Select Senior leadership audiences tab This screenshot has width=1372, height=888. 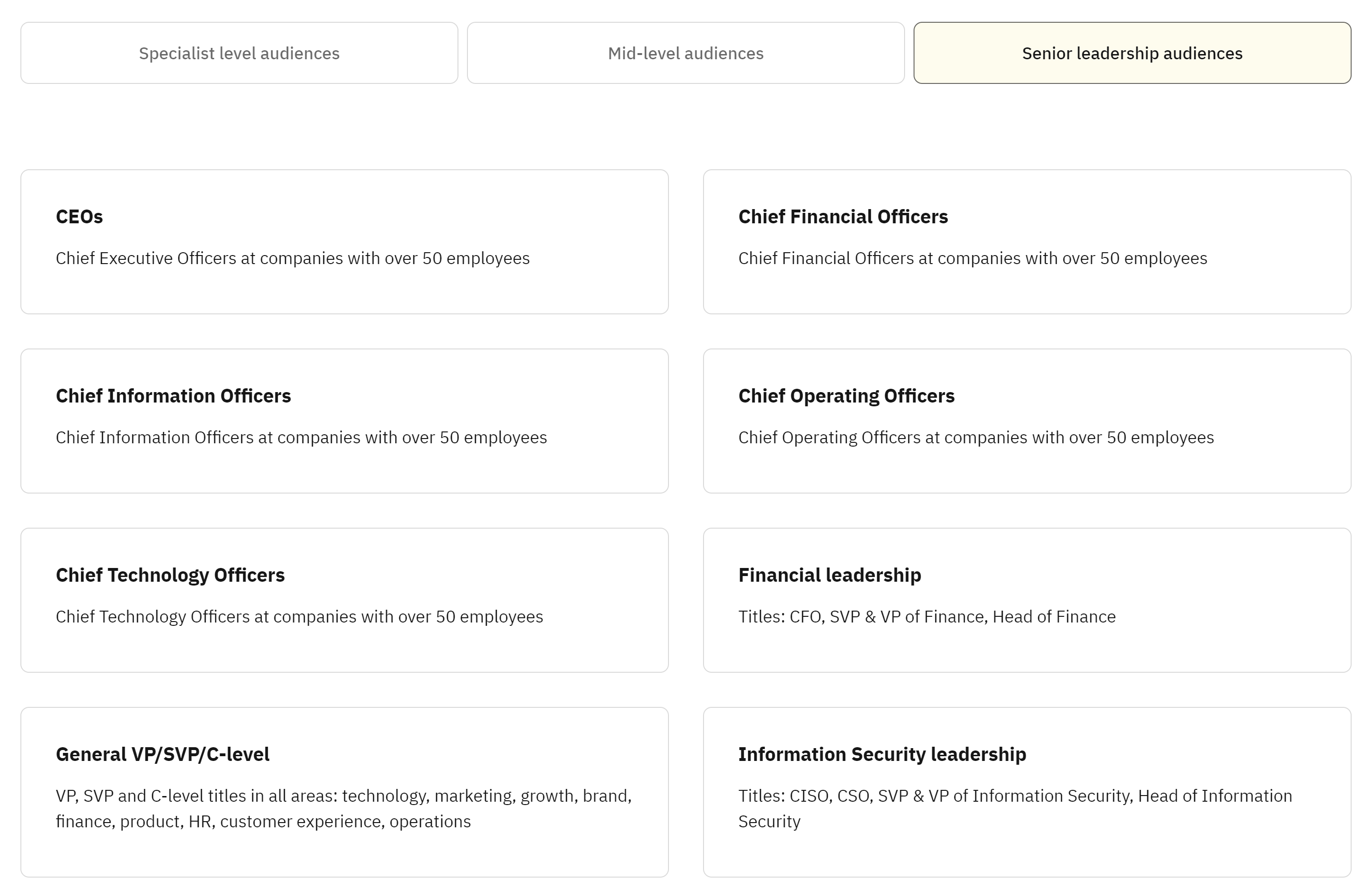(1132, 53)
